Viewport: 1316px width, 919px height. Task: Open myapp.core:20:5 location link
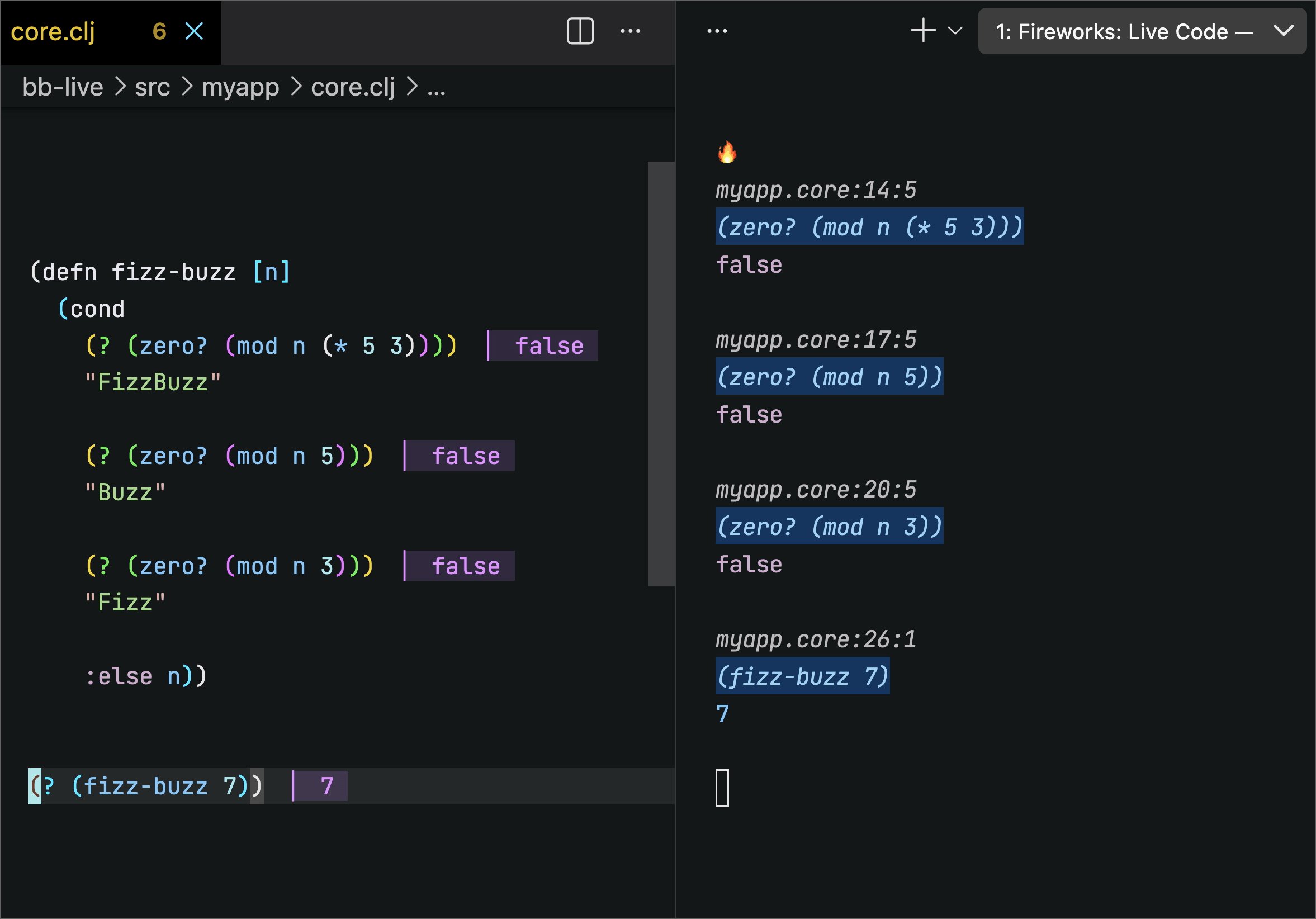pyautogui.click(x=816, y=490)
